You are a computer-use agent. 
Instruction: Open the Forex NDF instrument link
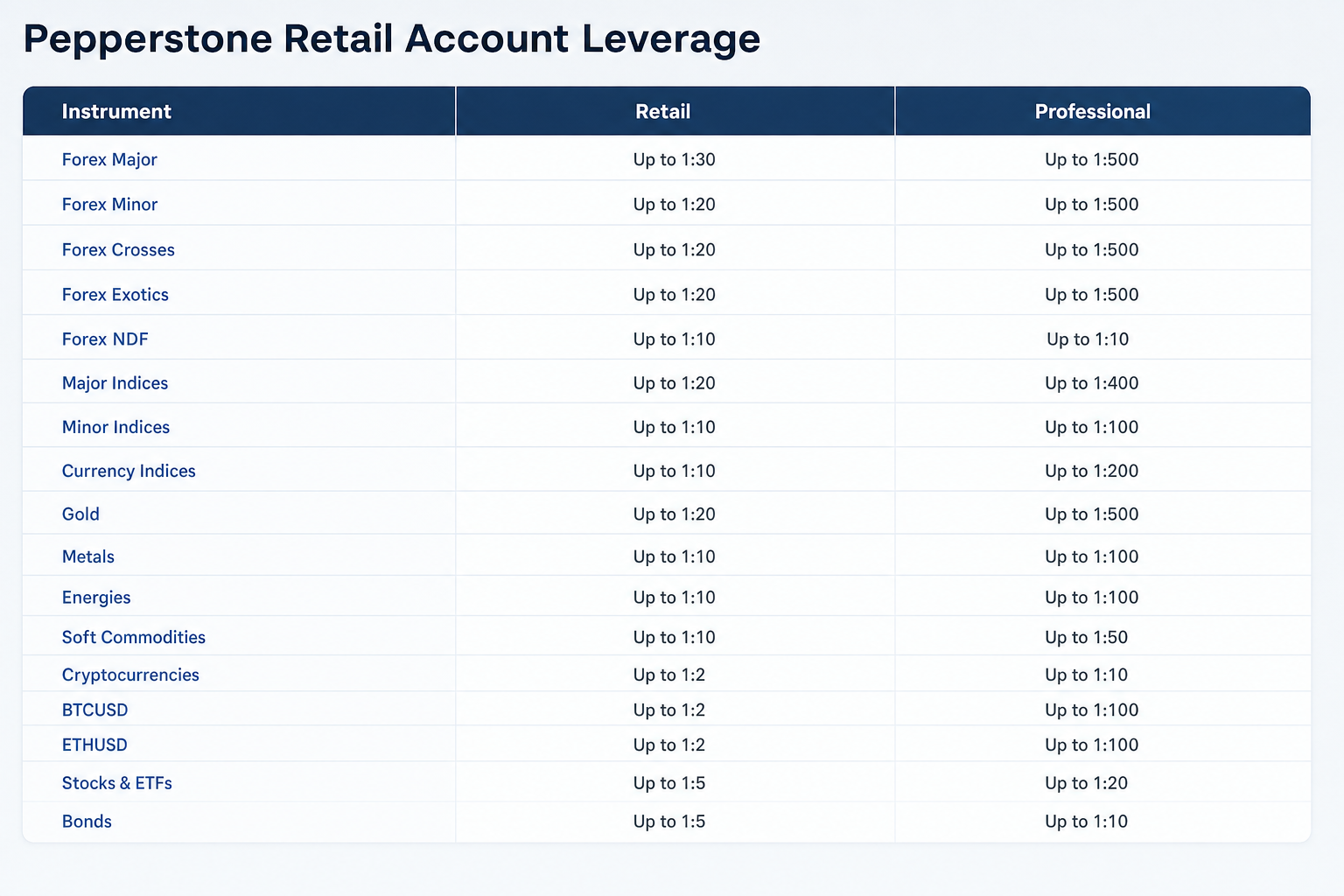(105, 339)
